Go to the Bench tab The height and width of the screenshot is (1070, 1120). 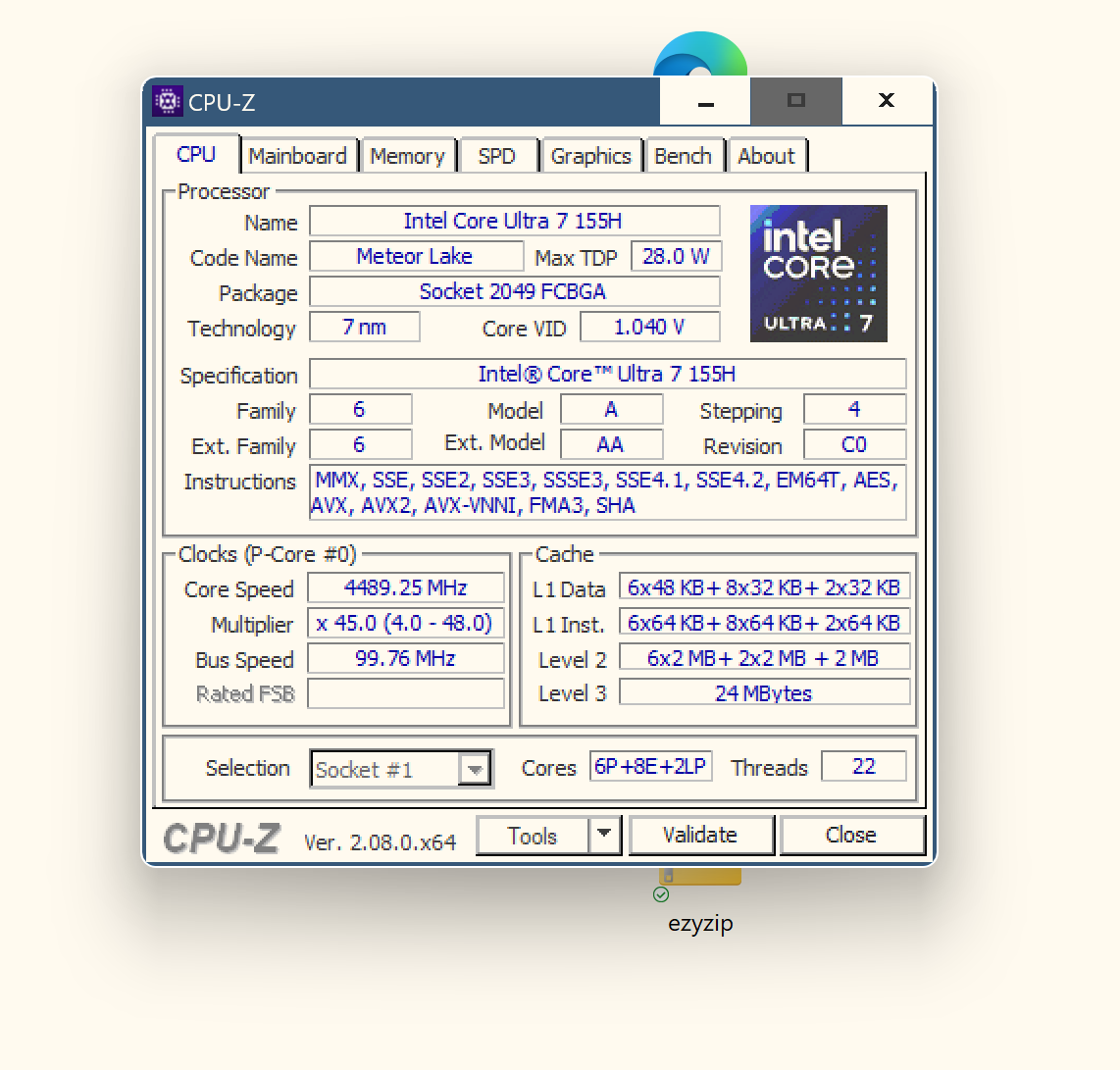click(684, 156)
